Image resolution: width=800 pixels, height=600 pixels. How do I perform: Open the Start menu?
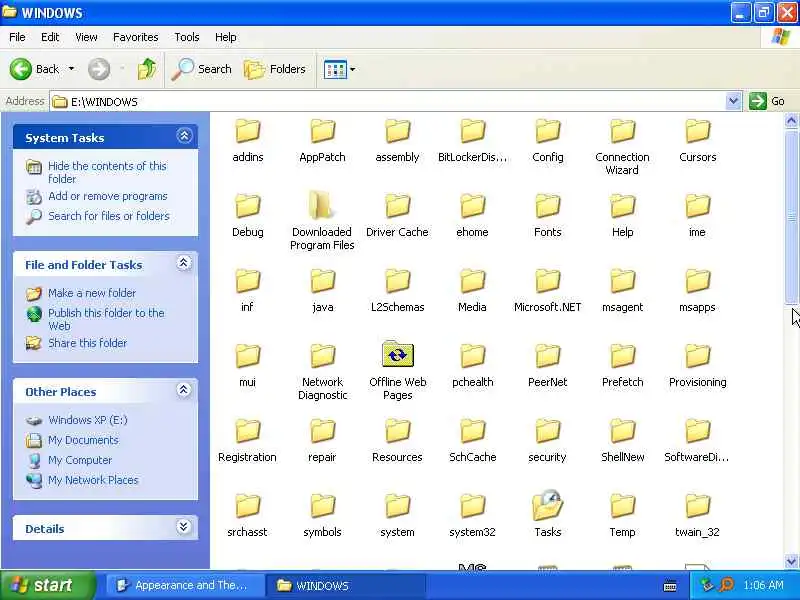47,585
